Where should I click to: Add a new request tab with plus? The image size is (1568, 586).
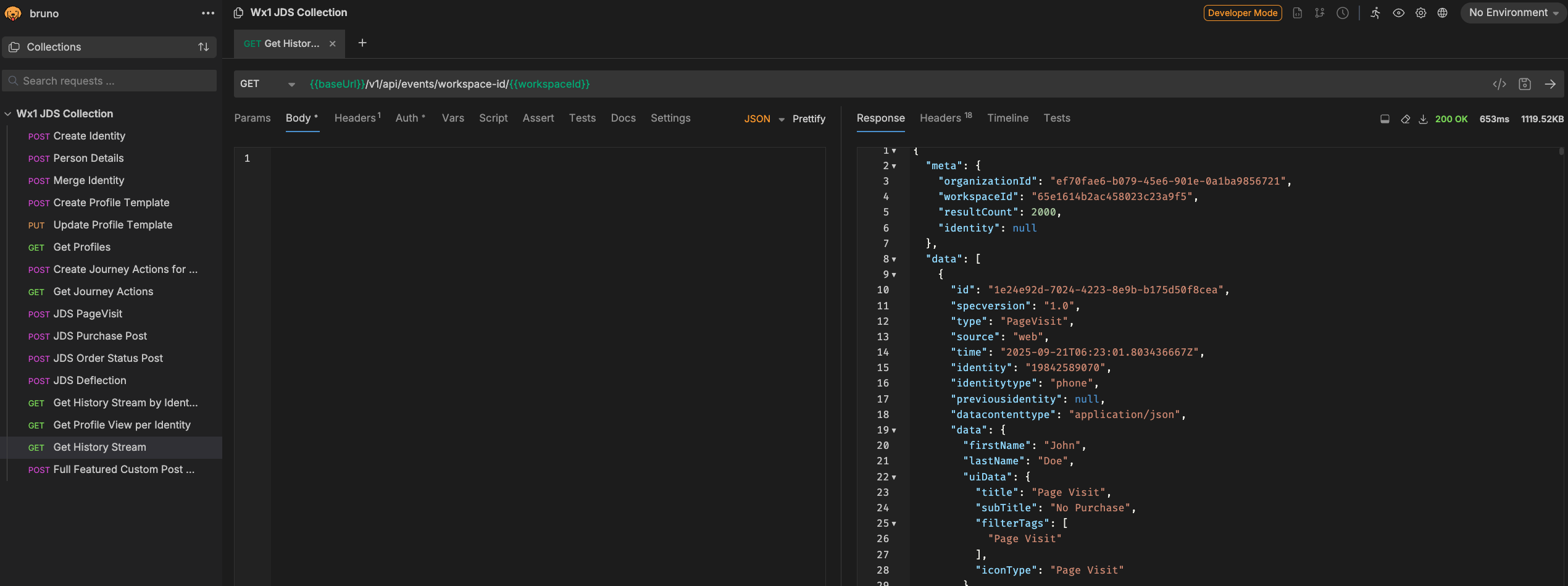[362, 43]
